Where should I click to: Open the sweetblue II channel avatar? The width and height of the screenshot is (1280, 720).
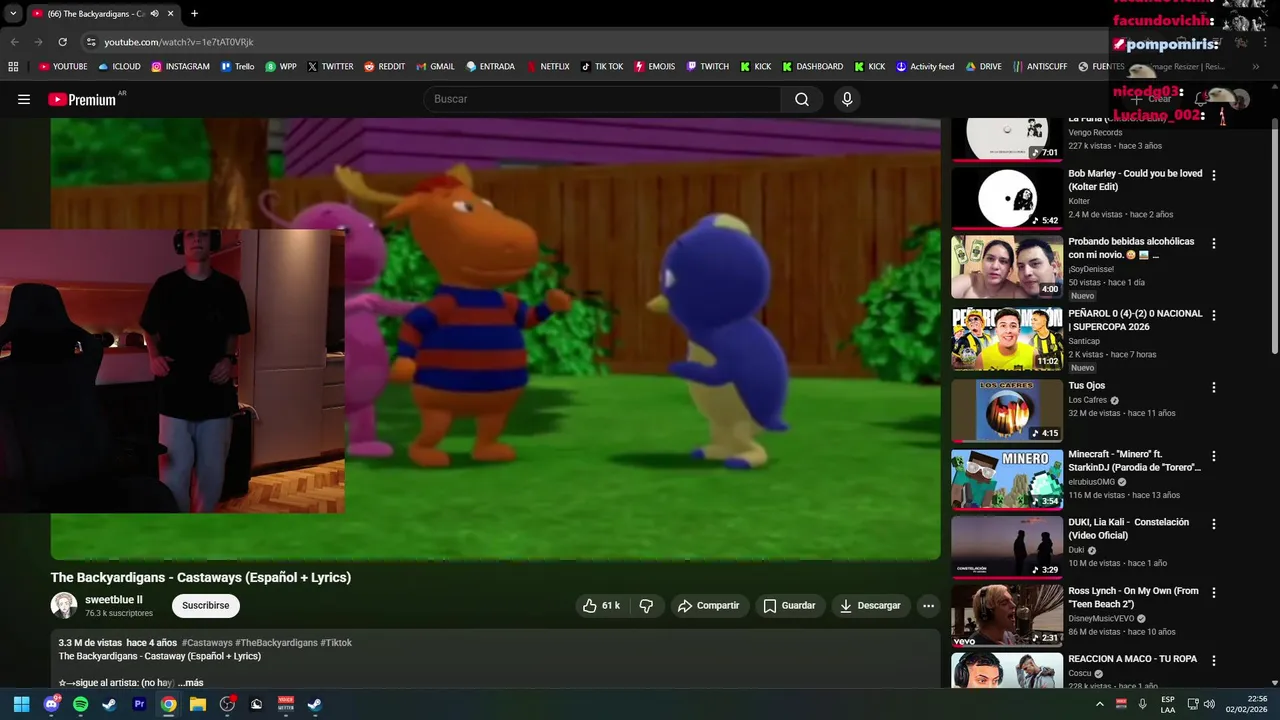pos(64,605)
